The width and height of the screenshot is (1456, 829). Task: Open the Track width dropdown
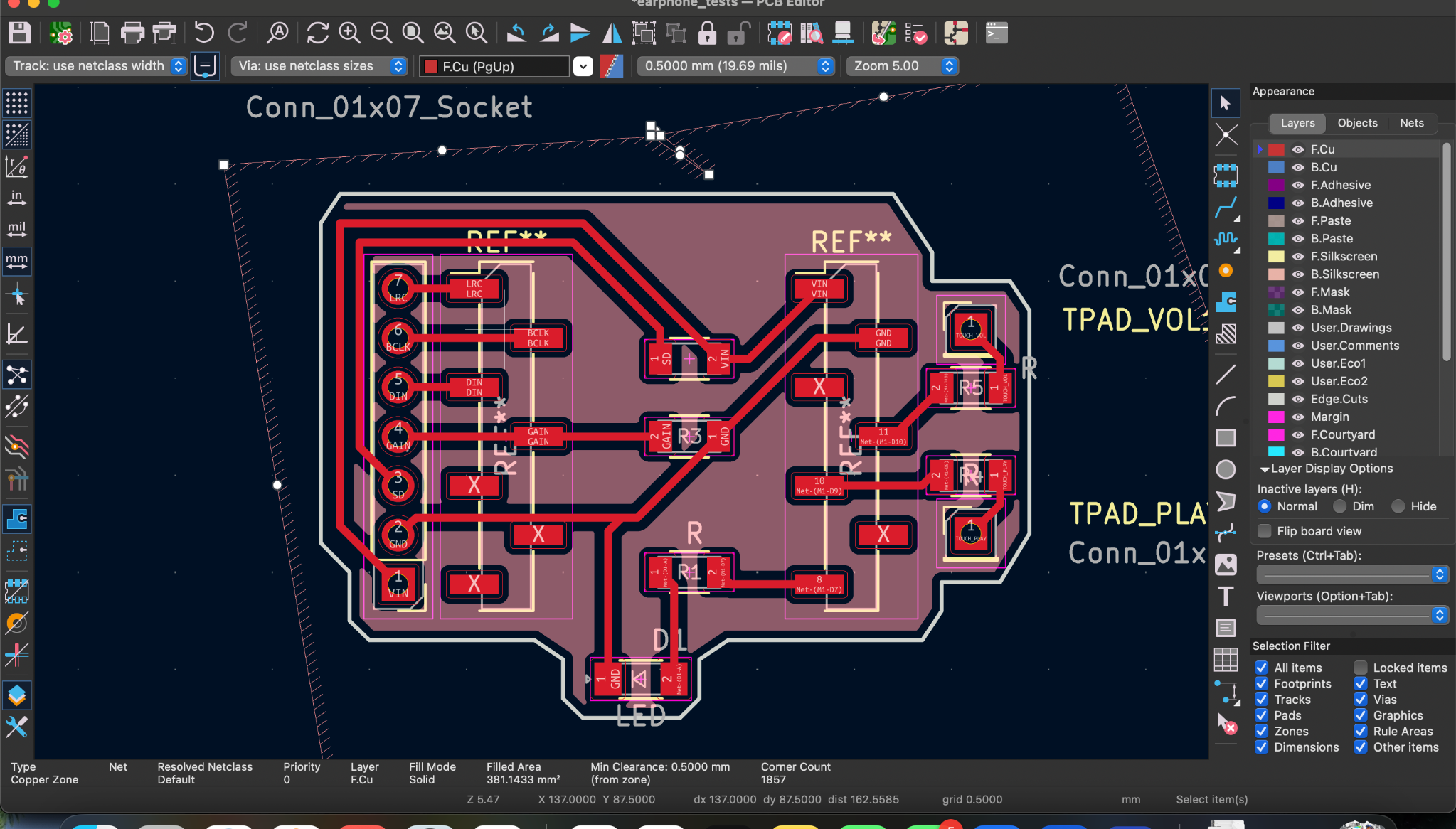(176, 65)
